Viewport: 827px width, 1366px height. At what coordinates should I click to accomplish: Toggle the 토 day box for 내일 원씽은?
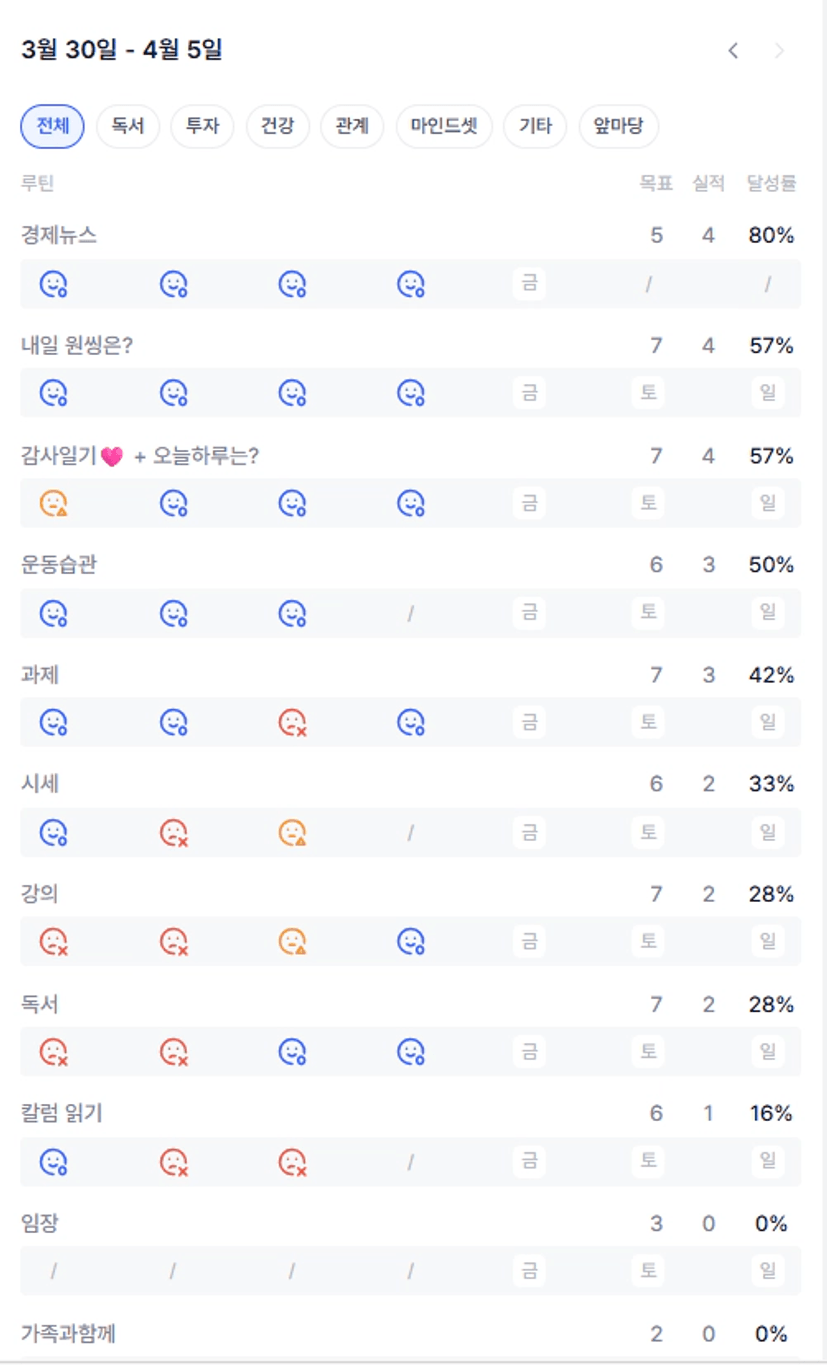tap(649, 393)
